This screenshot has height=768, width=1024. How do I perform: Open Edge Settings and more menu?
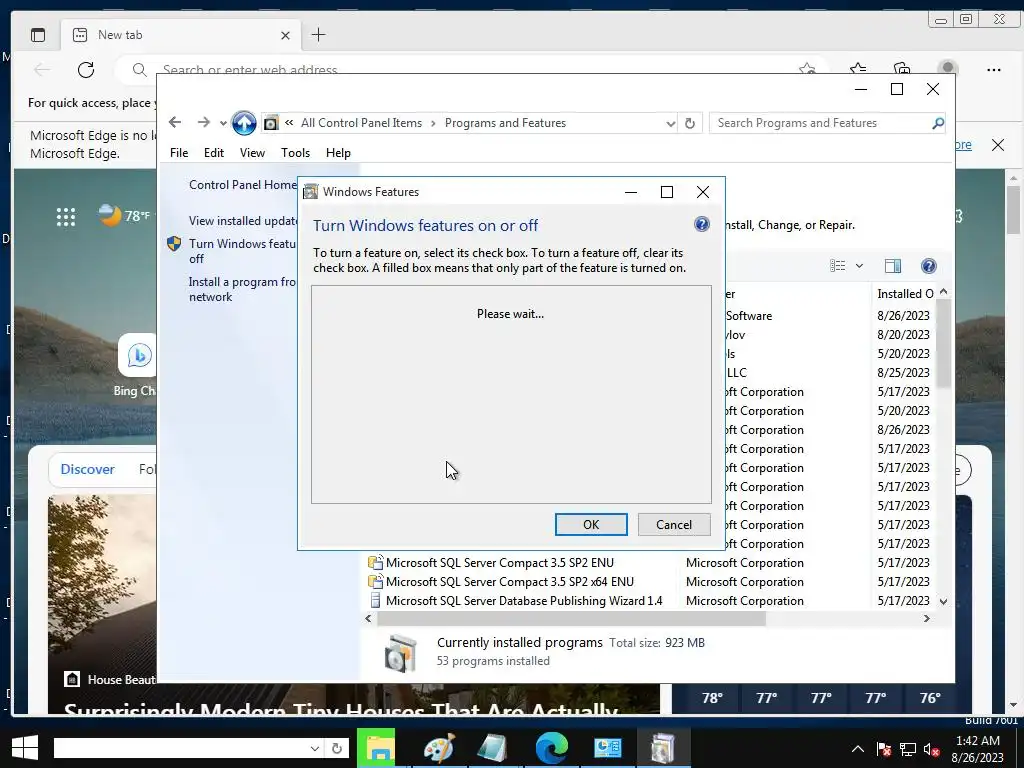(994, 69)
